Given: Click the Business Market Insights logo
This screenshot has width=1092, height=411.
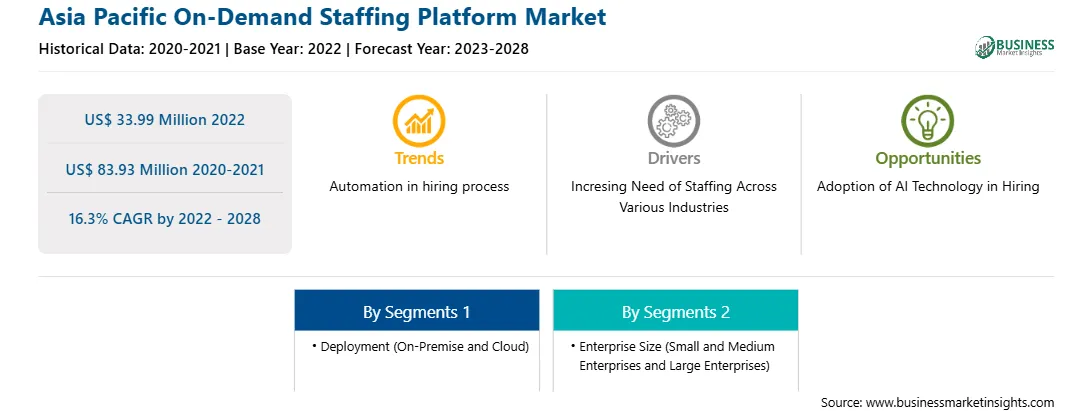Looking at the screenshot, I should point(1015,47).
